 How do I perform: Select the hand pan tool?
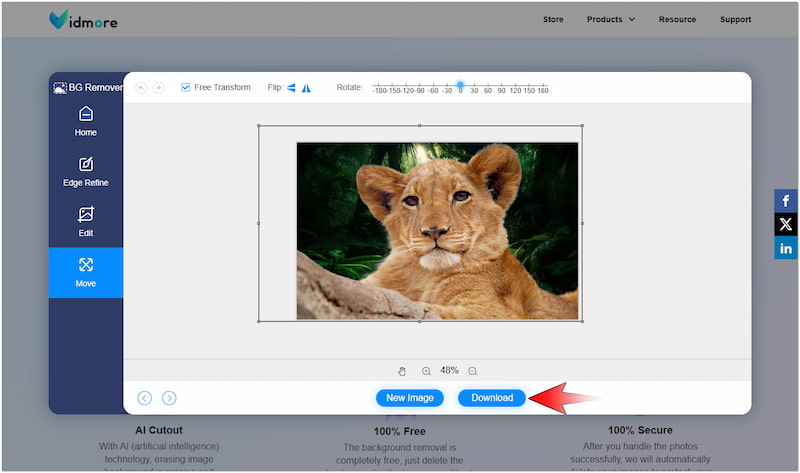[402, 371]
